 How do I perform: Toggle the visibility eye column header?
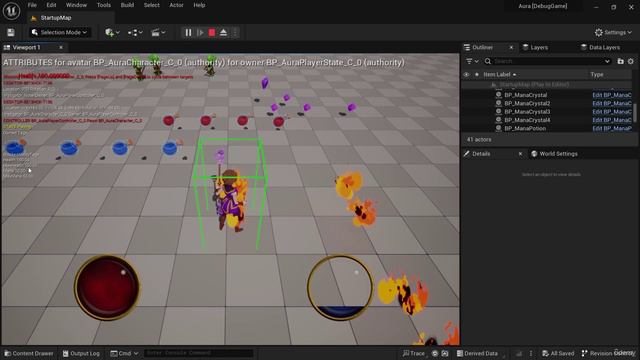coord(466,75)
